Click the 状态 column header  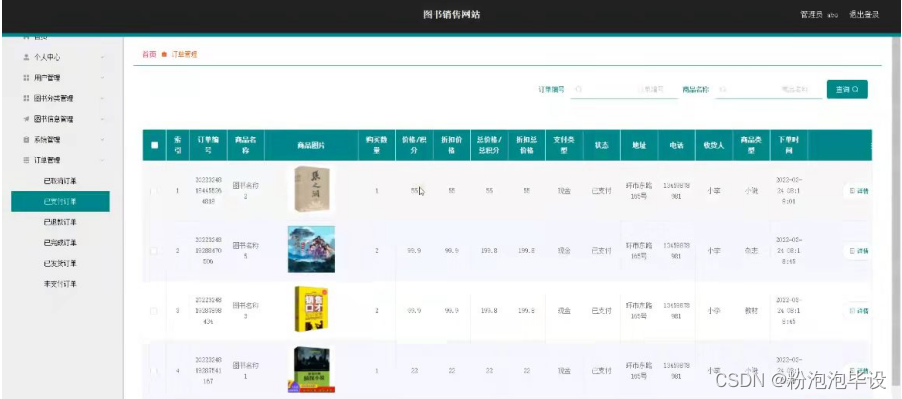coord(601,145)
